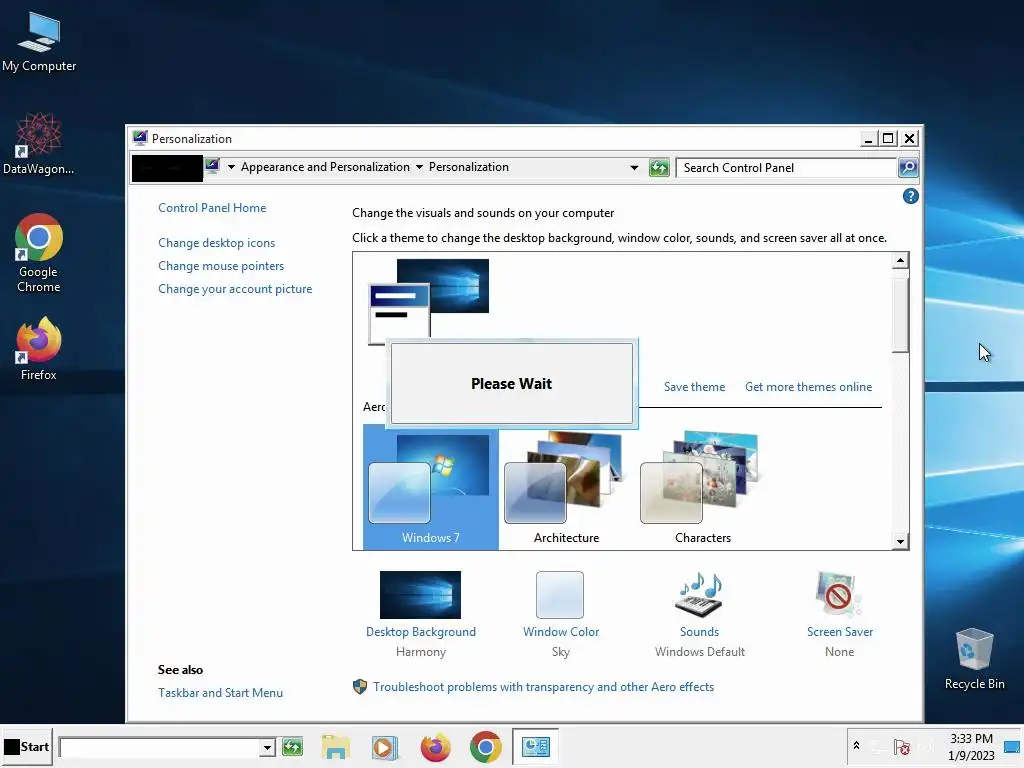Open Chrome from the taskbar
1024x768 pixels.
point(485,747)
